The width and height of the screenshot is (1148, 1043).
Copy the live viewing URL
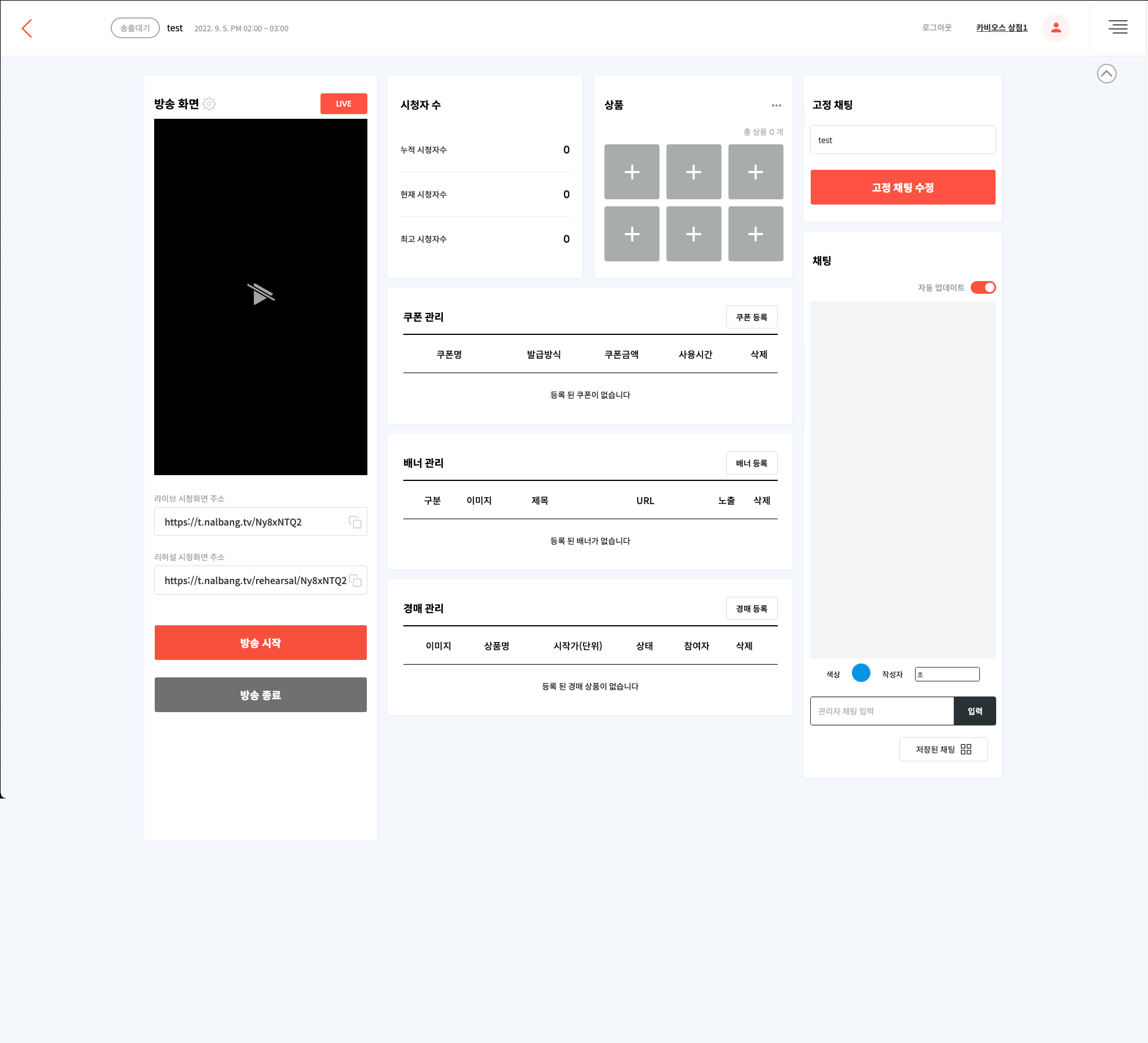click(355, 522)
